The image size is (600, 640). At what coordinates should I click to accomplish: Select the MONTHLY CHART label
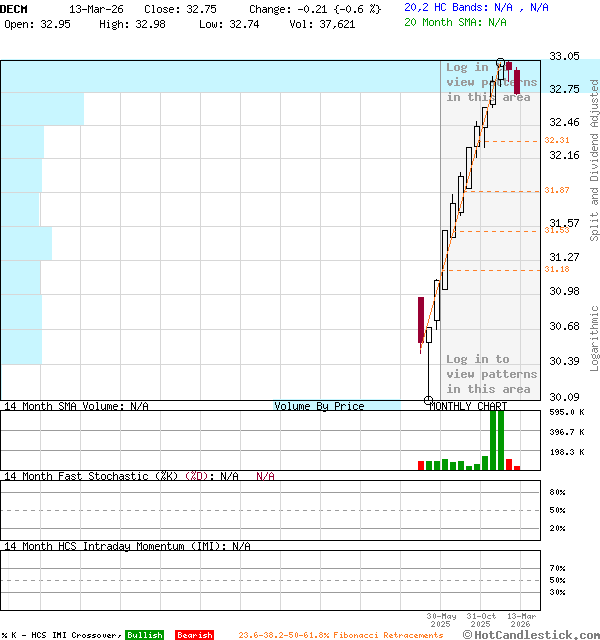(x=467, y=406)
